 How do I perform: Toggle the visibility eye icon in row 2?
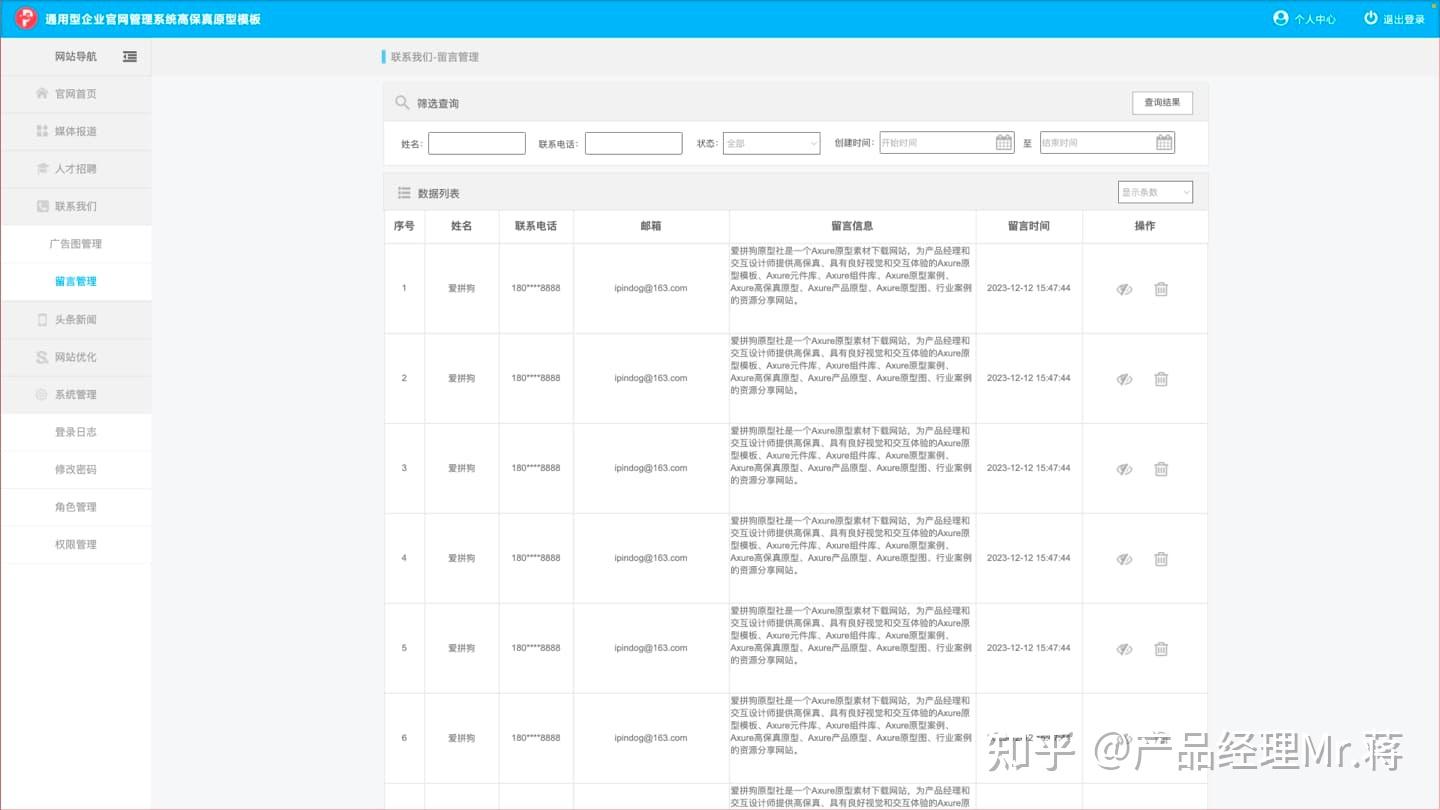(x=1124, y=379)
